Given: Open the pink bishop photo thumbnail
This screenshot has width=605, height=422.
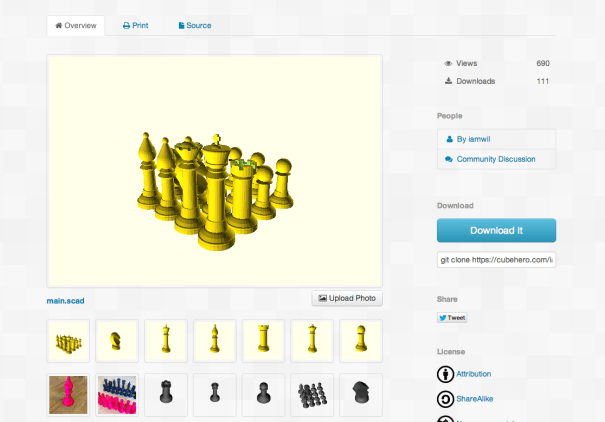Looking at the screenshot, I should click(x=68, y=395).
